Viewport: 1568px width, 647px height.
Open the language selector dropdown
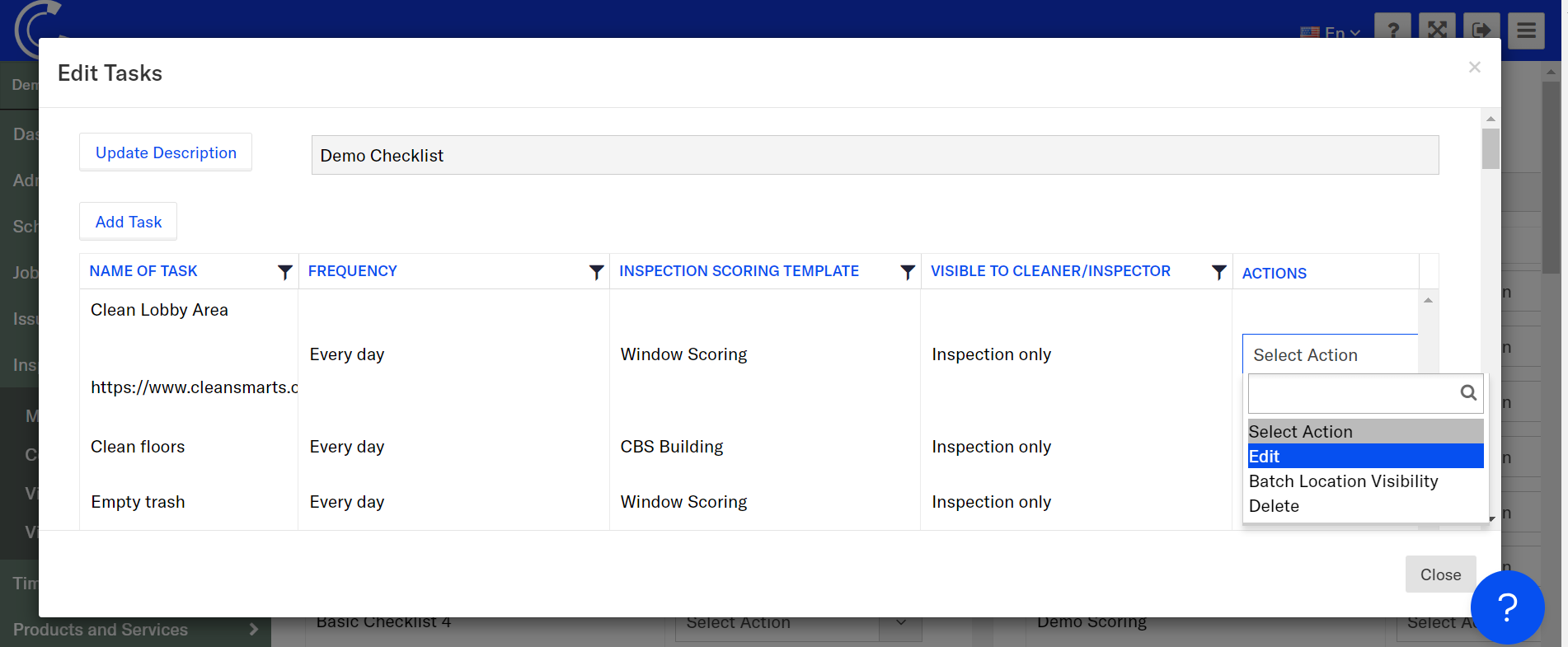tap(1330, 32)
